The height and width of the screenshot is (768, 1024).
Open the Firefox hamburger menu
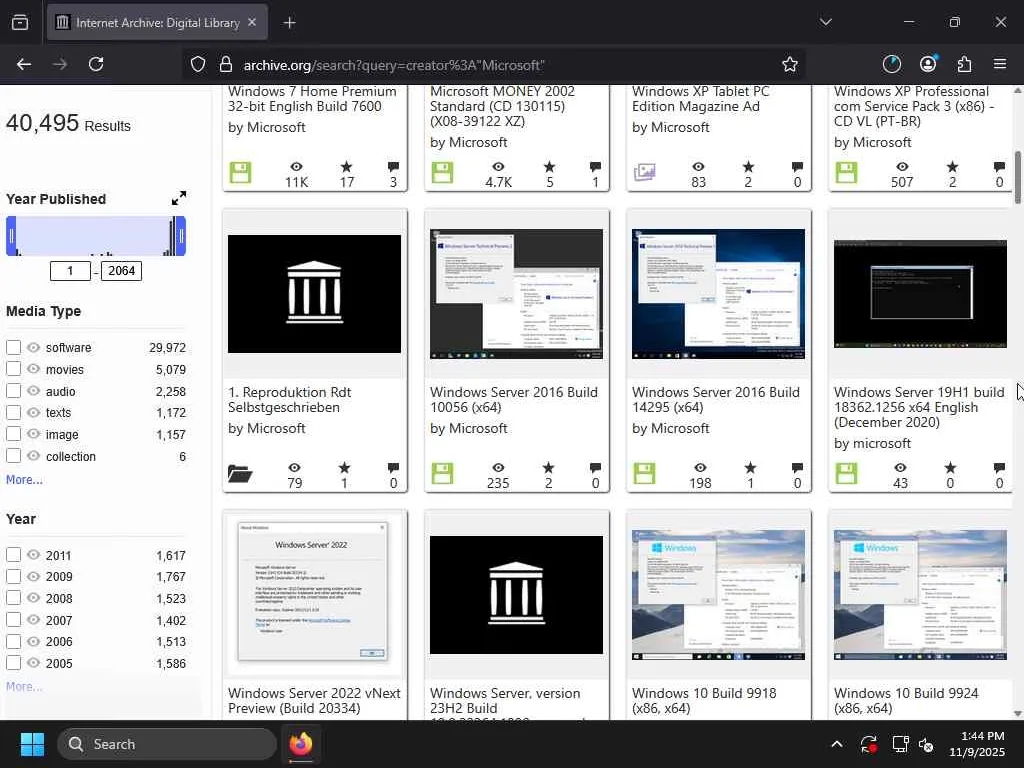click(1000, 64)
